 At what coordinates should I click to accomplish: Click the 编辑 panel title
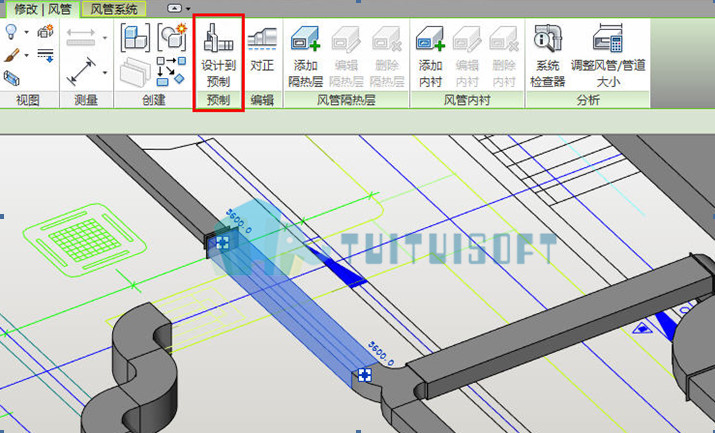pos(262,100)
